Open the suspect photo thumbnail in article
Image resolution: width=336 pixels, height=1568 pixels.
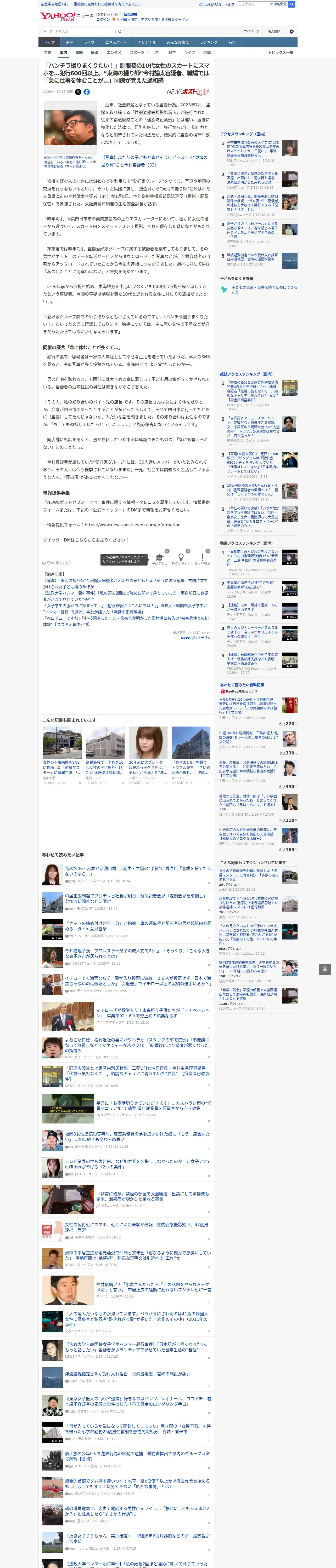(x=70, y=127)
